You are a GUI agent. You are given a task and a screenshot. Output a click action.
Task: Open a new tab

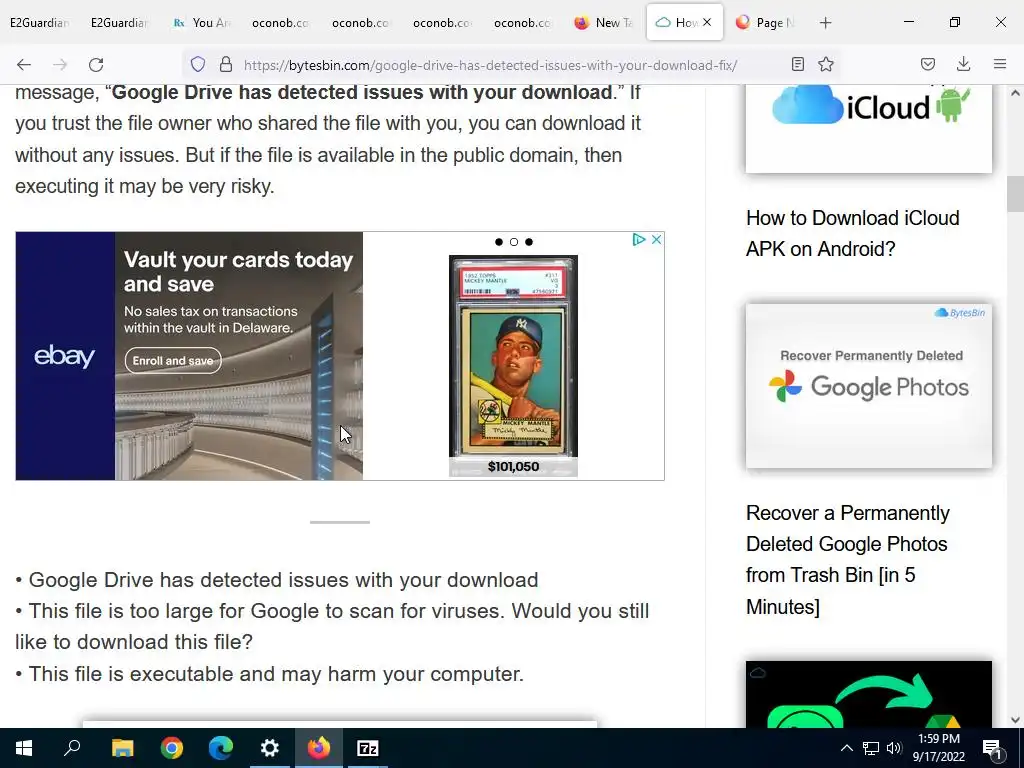point(825,23)
